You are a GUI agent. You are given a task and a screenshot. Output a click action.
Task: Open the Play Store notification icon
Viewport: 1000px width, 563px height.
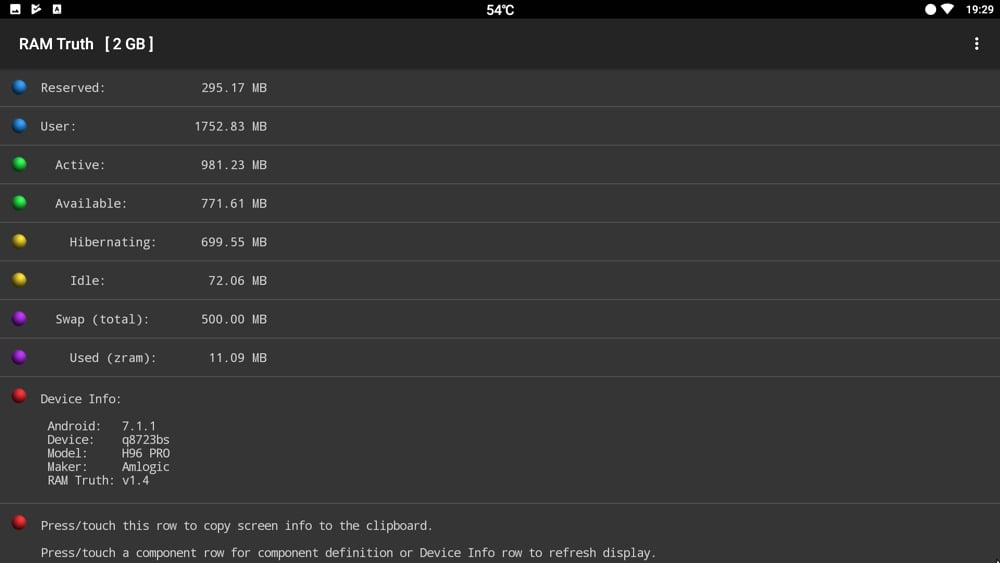36,9
